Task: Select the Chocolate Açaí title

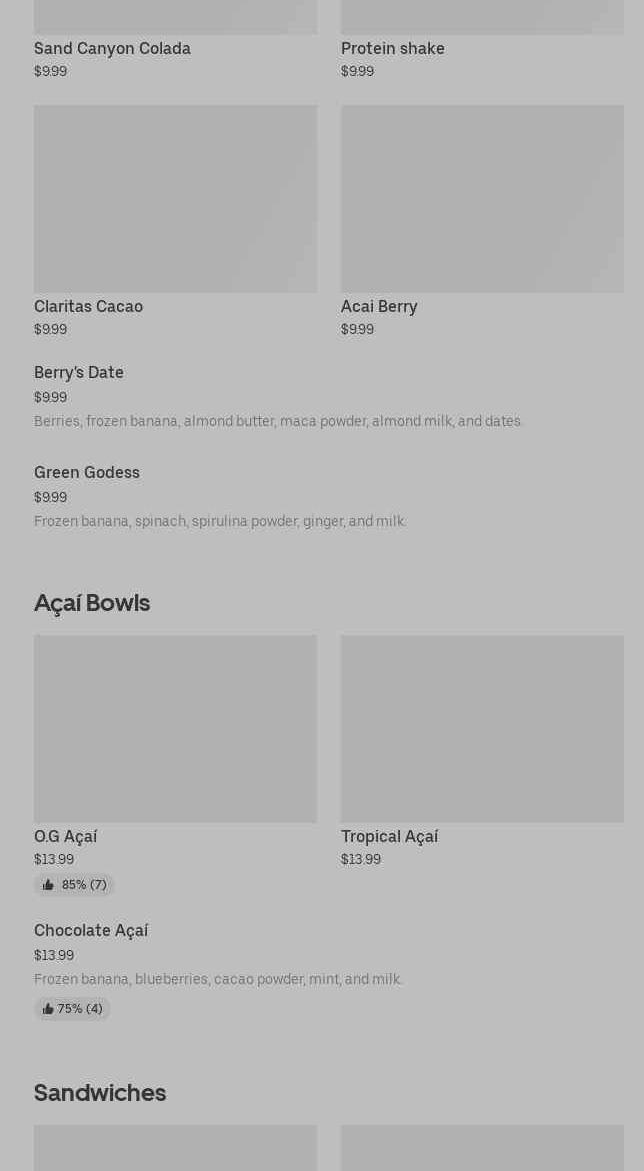Action: click(x=91, y=930)
